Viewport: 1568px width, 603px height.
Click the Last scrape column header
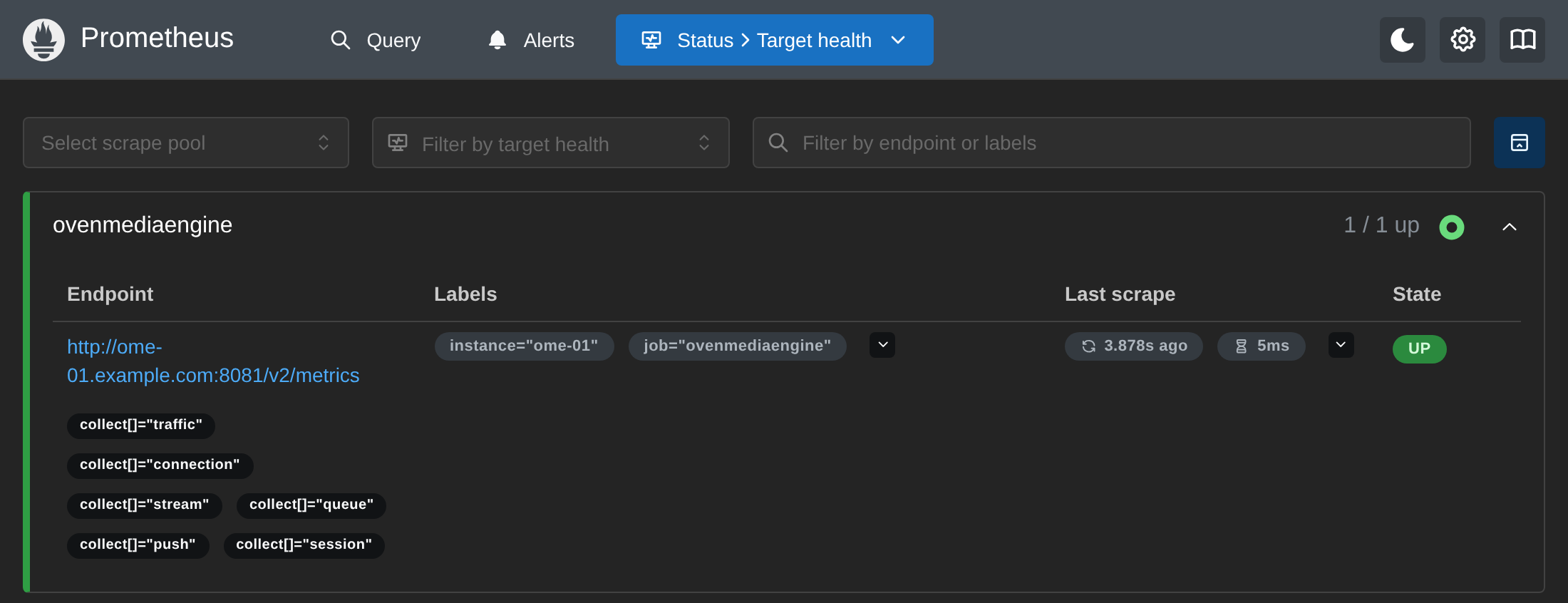1120,294
